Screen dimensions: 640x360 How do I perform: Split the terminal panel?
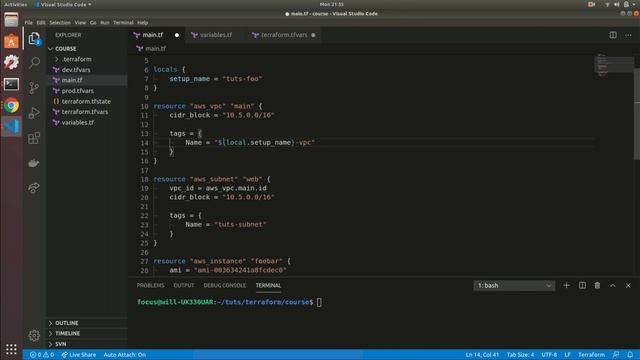click(582, 285)
